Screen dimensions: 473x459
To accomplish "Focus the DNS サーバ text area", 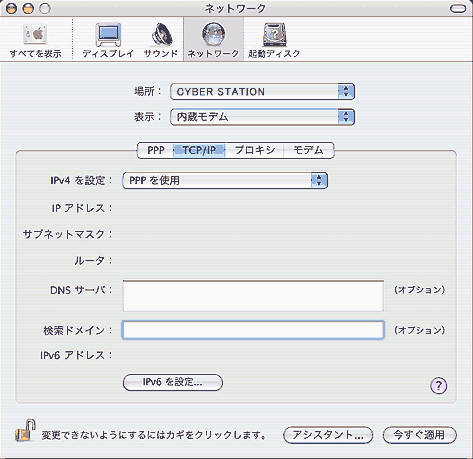I will pyautogui.click(x=253, y=296).
